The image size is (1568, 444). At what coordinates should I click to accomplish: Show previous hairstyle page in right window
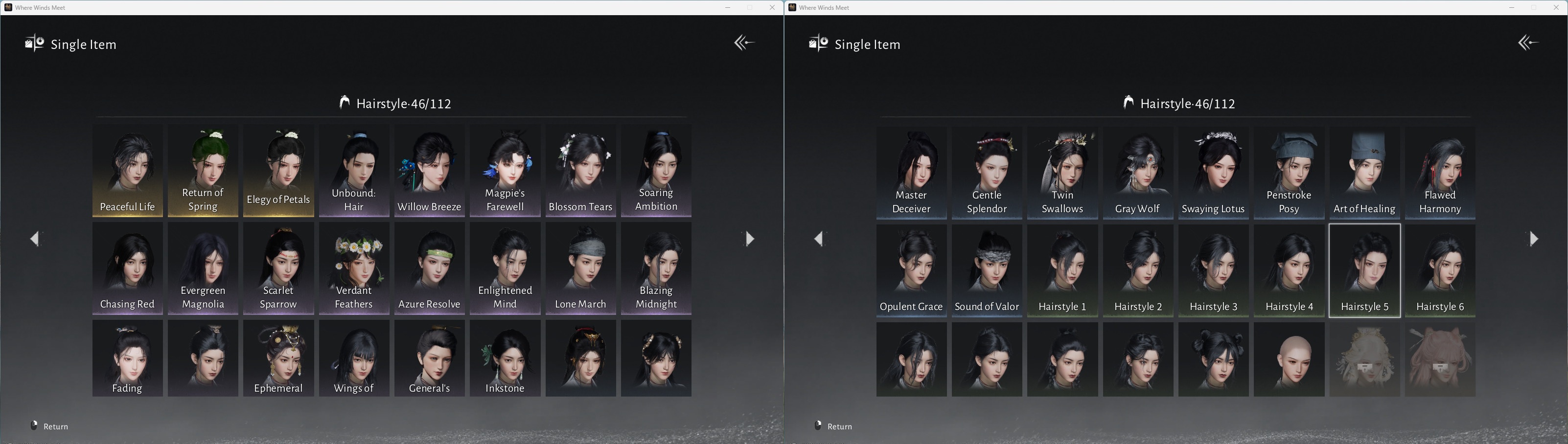click(x=819, y=239)
